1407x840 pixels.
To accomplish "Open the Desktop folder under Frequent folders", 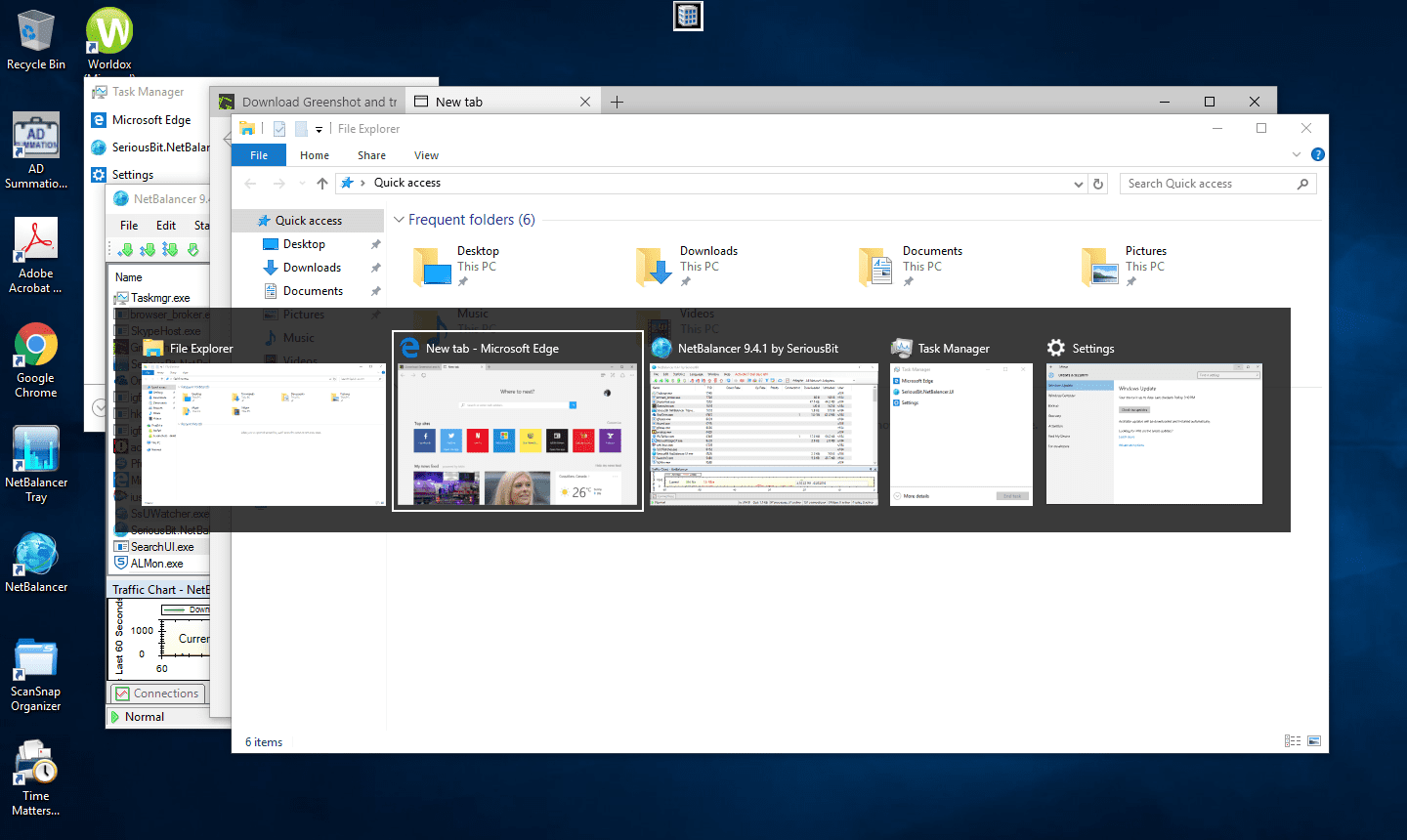I will coord(457,266).
